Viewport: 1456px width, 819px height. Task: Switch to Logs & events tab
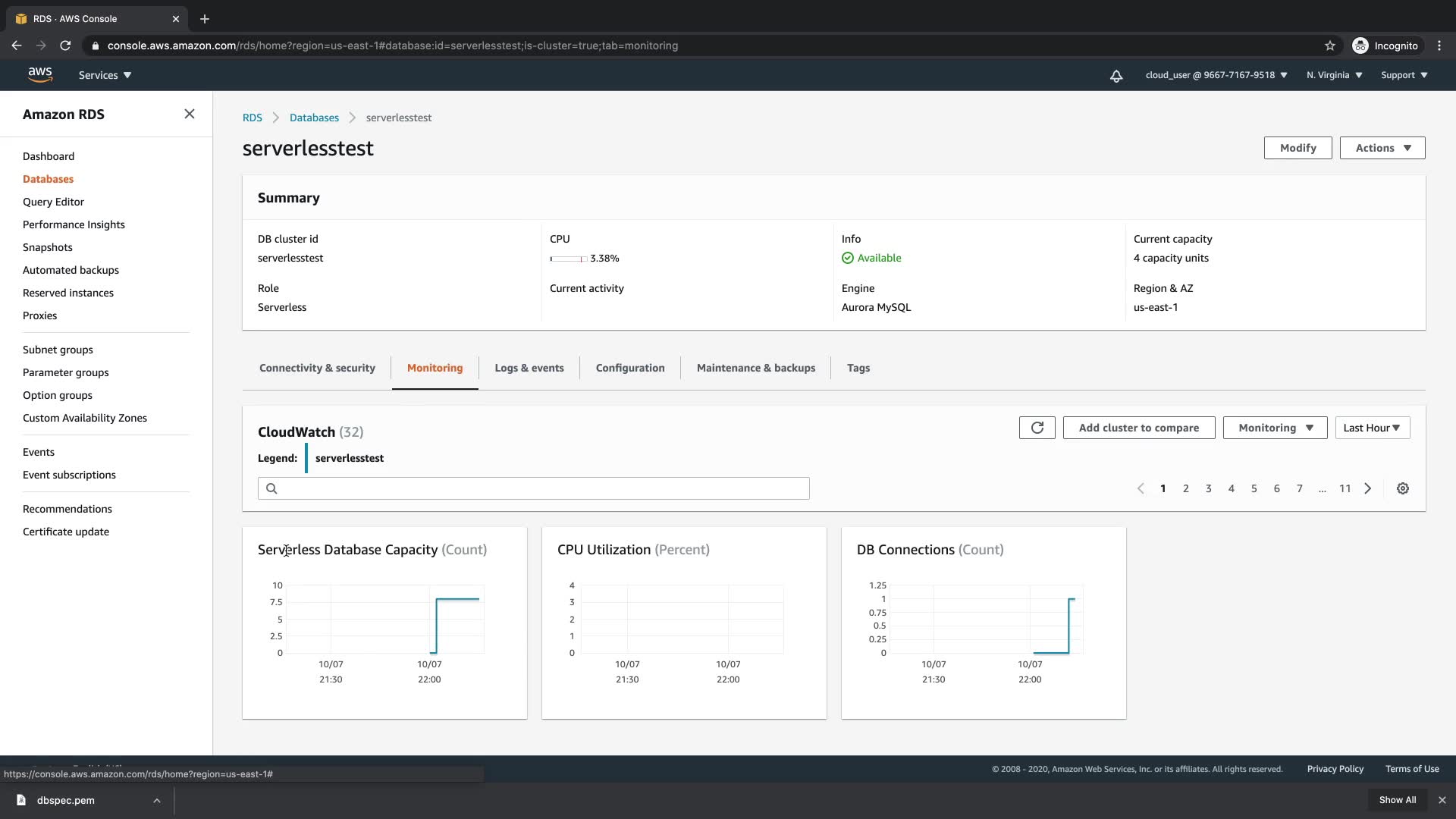[529, 368]
